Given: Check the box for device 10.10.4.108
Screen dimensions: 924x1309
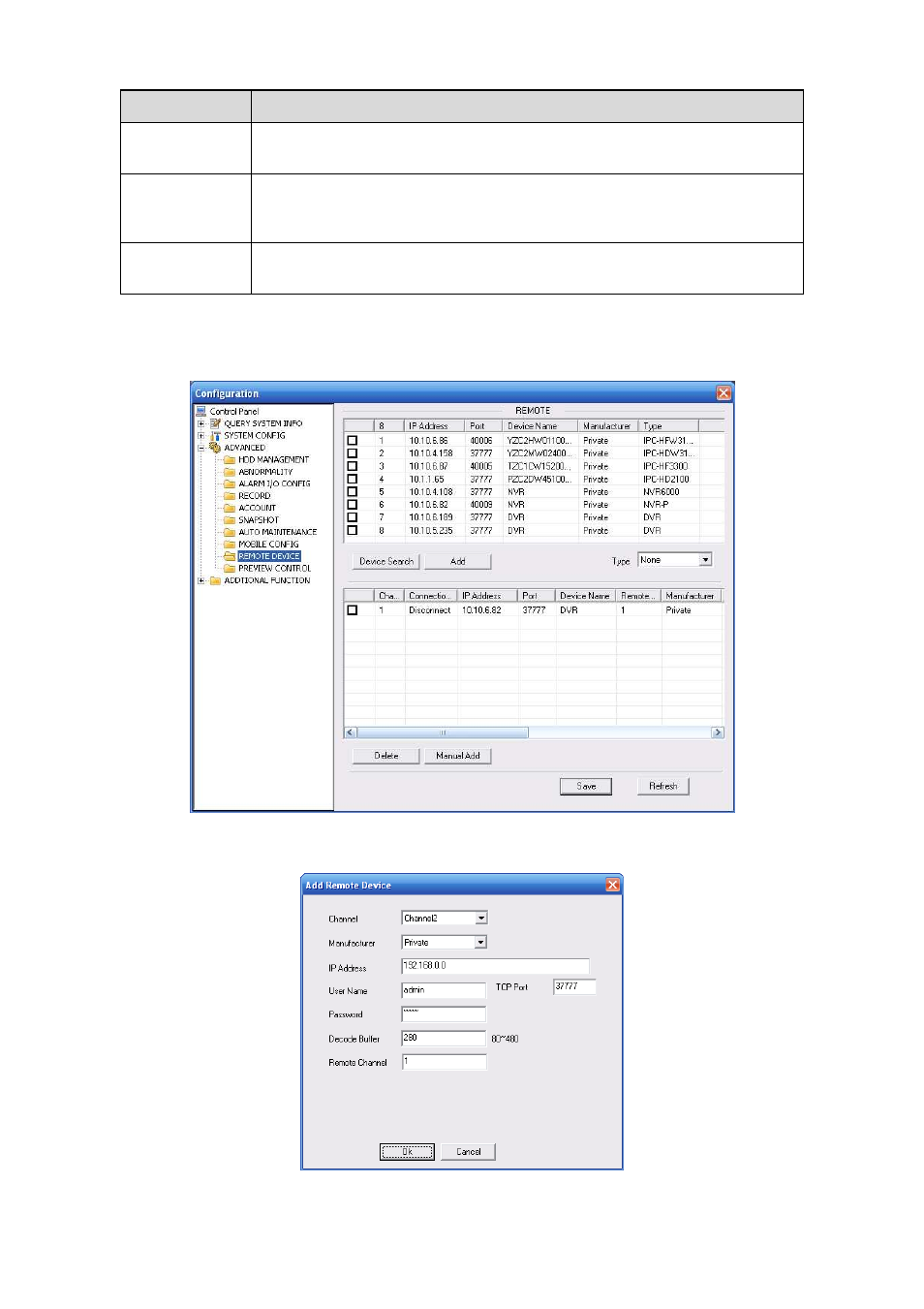Looking at the screenshot, I should pyautogui.click(x=353, y=491).
